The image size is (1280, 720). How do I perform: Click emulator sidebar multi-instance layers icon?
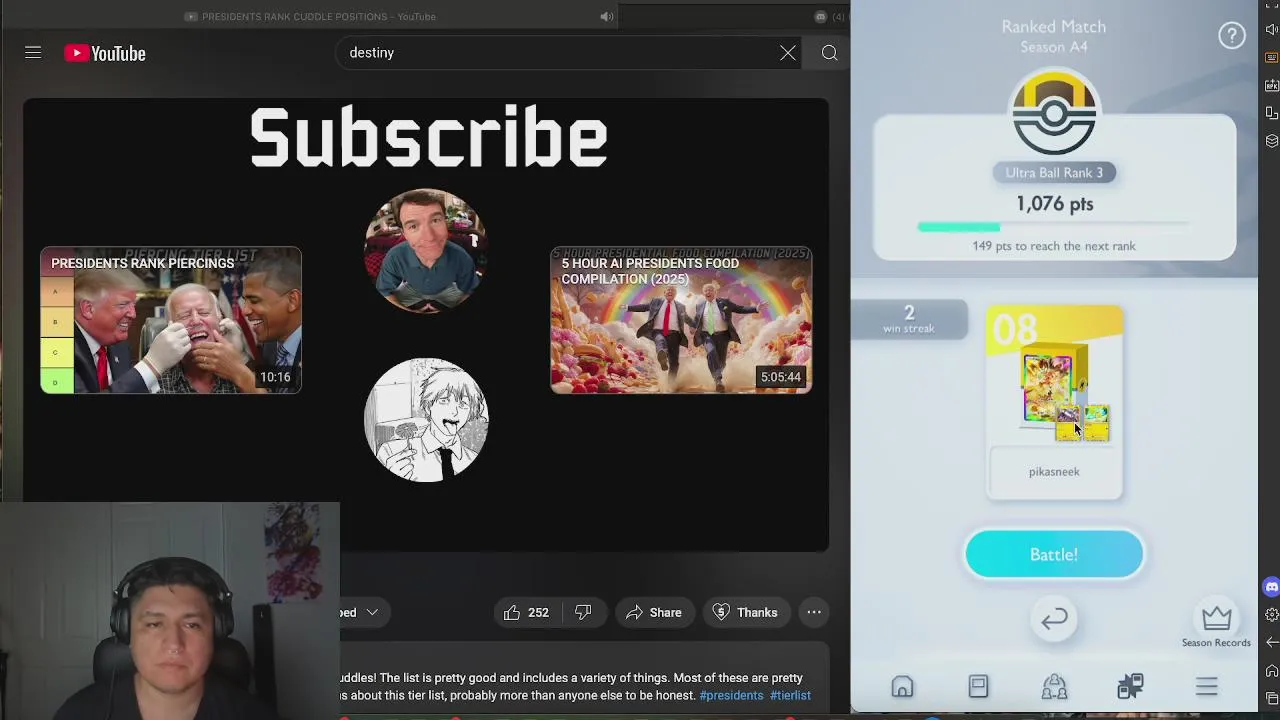click(1271, 141)
